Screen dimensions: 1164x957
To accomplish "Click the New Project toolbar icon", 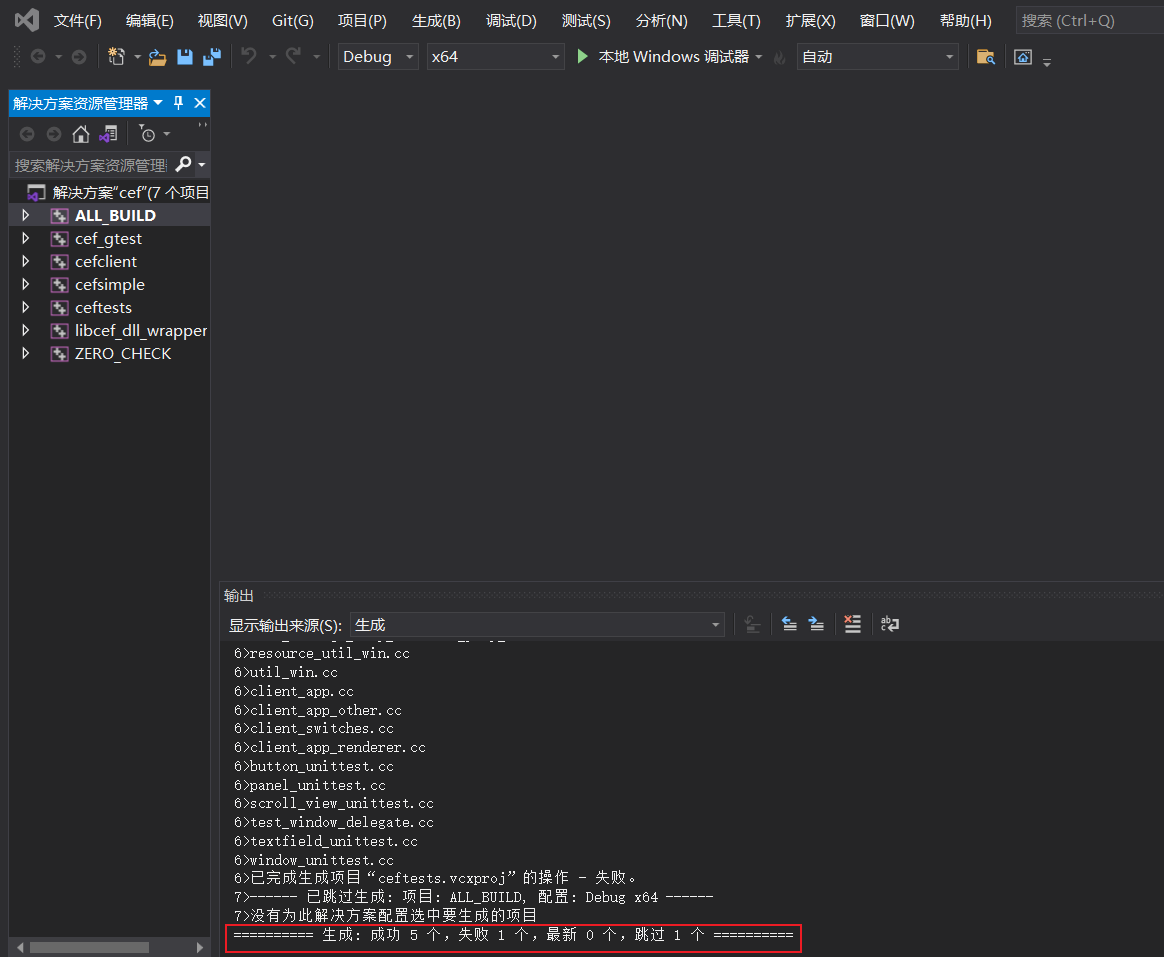I will pyautogui.click(x=118, y=56).
